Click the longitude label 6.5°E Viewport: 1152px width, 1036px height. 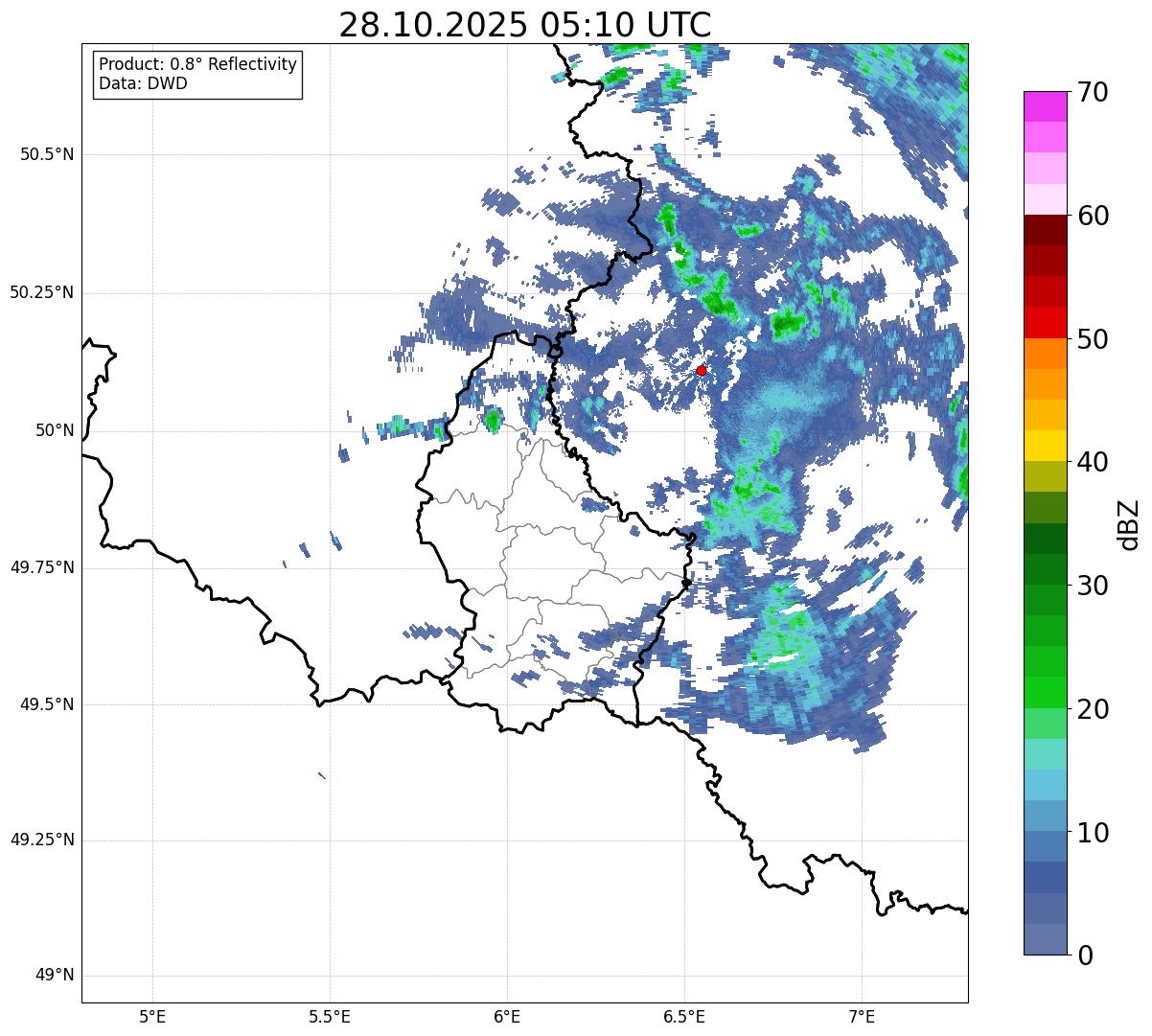[684, 1017]
